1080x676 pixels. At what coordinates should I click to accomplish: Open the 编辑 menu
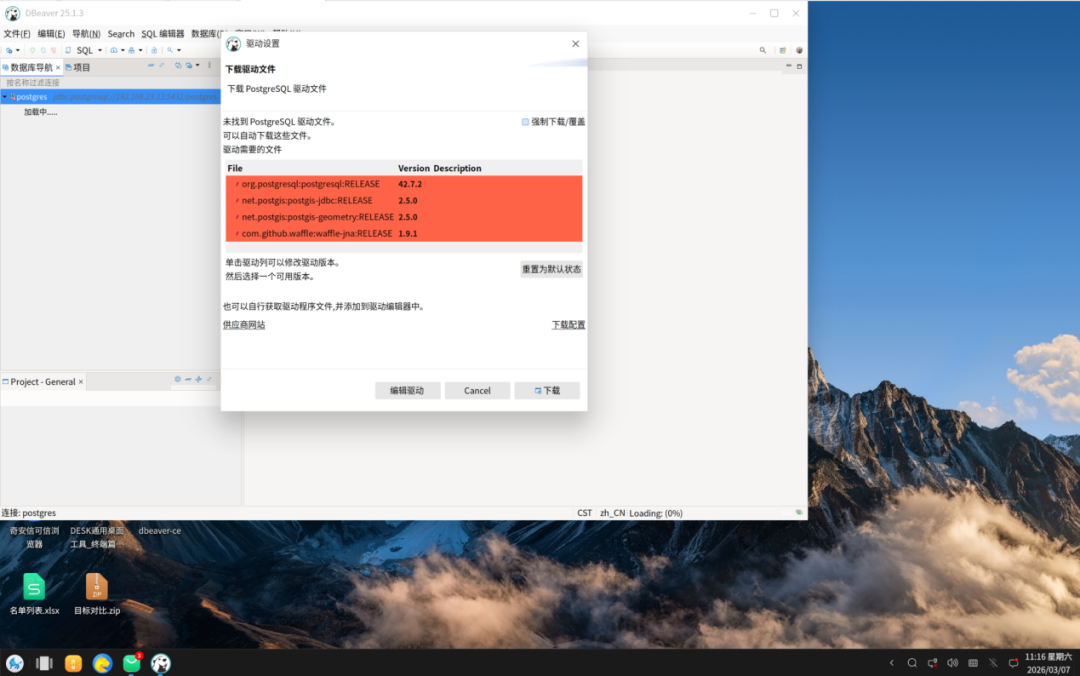(51, 34)
